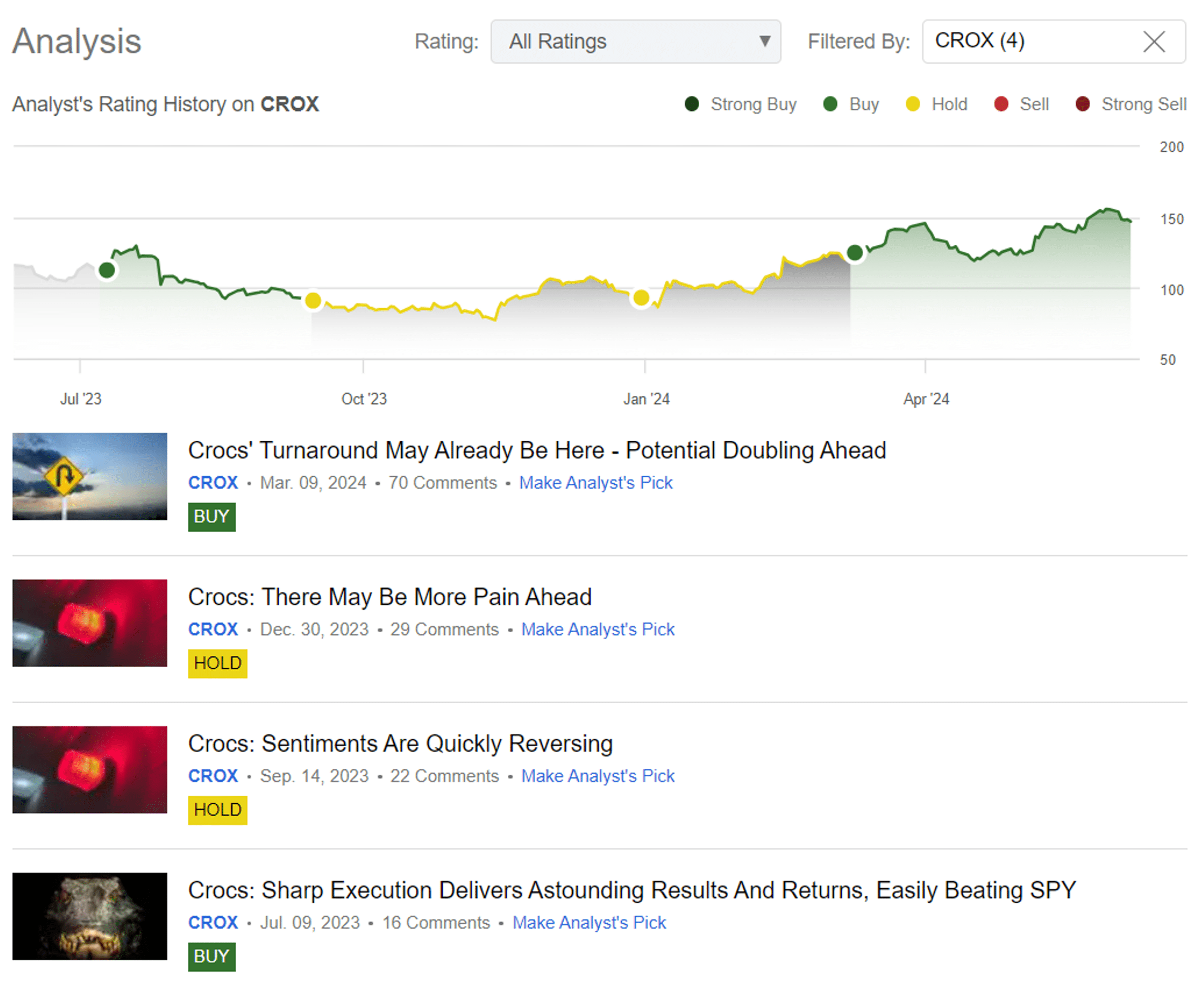This screenshot has width=1204, height=983.
Task: Open "Crocs: Sentiments Are Quickly Reversing" article
Action: [x=400, y=743]
